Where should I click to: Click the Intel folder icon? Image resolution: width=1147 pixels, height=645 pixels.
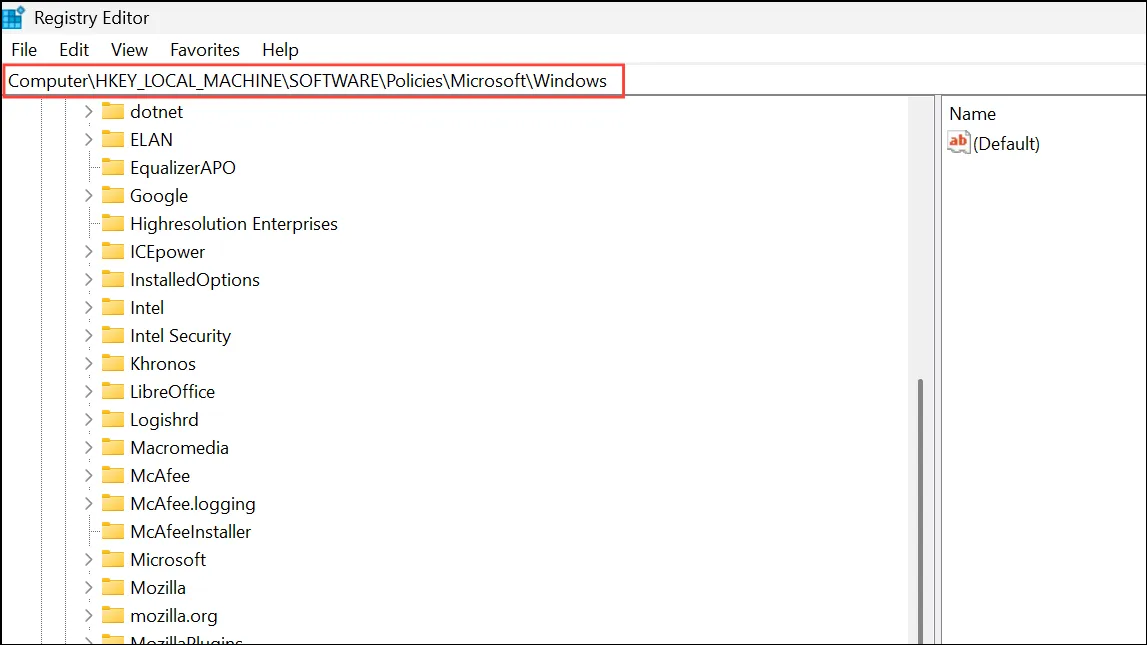113,307
